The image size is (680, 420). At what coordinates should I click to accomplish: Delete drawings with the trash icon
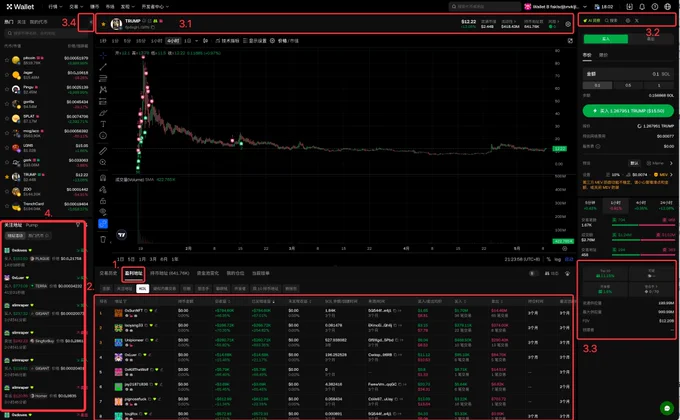pyautogui.click(x=103, y=239)
